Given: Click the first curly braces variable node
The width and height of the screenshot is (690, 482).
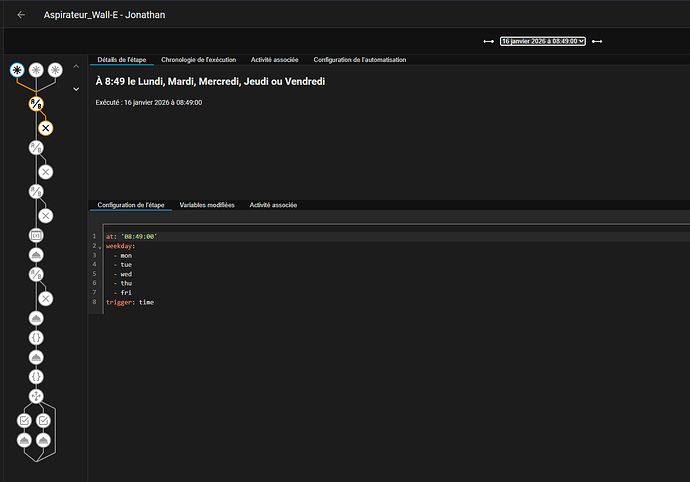Looking at the screenshot, I should pyautogui.click(x=36, y=337).
